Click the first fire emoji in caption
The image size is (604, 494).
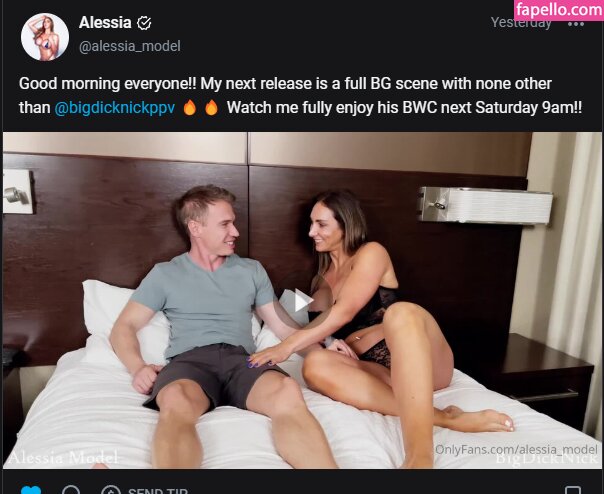tap(190, 108)
